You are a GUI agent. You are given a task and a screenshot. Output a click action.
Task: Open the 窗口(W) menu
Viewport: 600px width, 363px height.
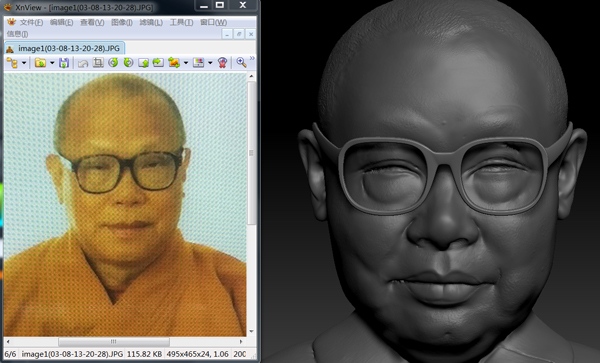(214, 23)
